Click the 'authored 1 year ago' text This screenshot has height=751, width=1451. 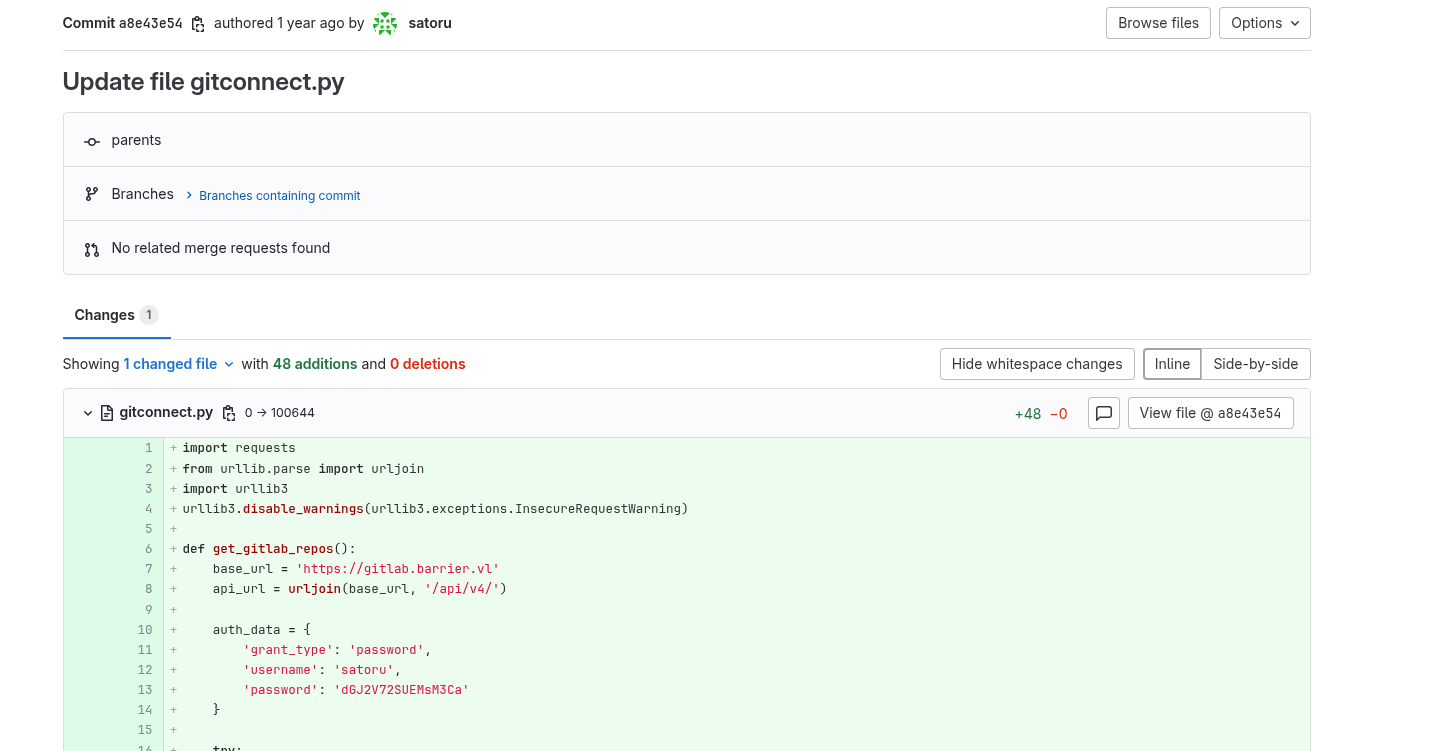point(279,23)
